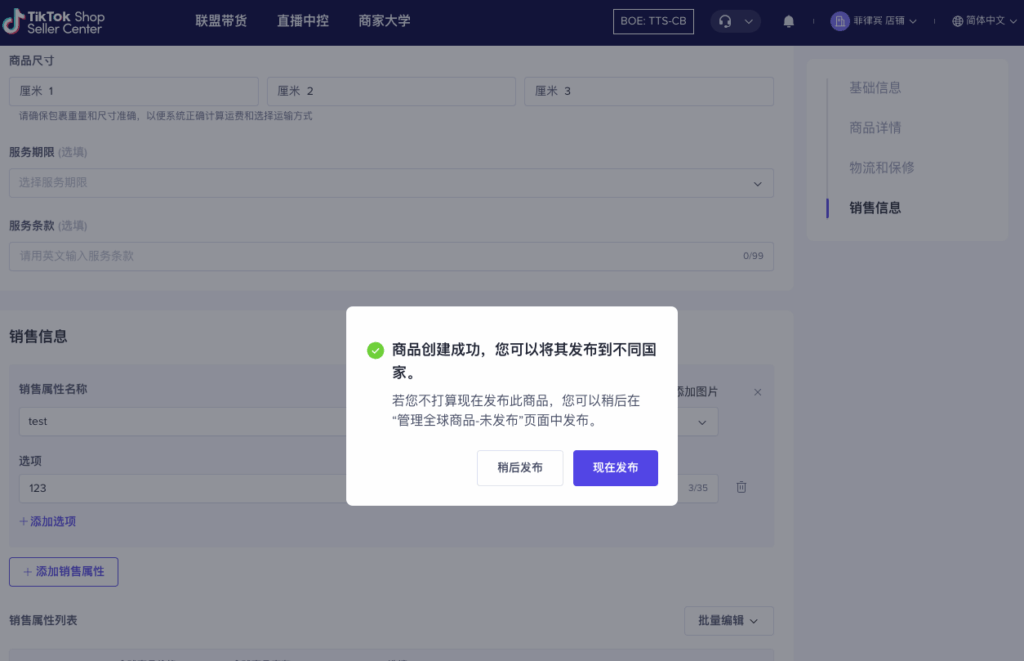Viewport: 1024px width, 661px height.
Task: Remove the sales attribute via the × icon
Action: (x=757, y=392)
